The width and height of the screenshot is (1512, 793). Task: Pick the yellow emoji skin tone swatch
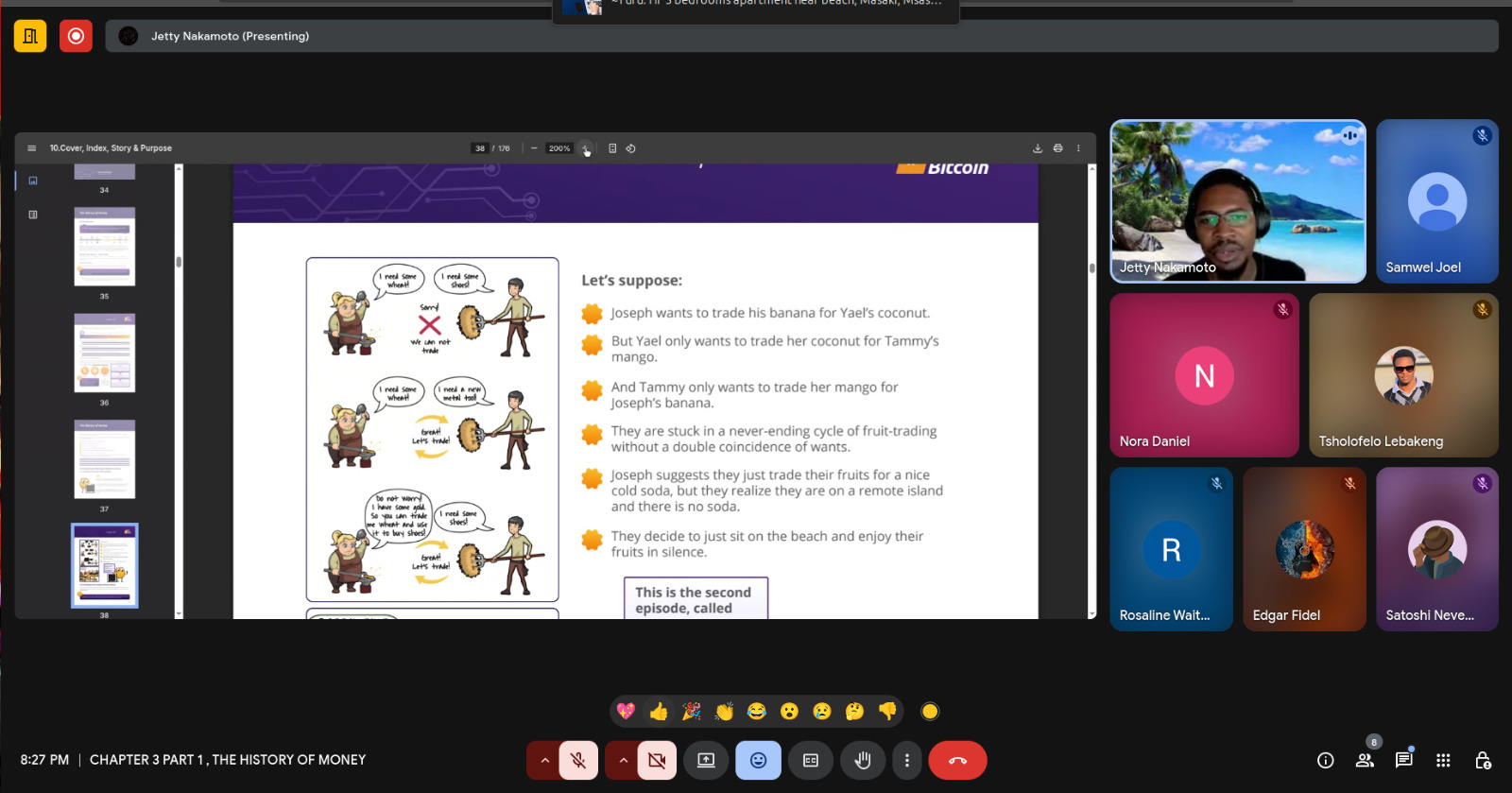[x=930, y=712]
